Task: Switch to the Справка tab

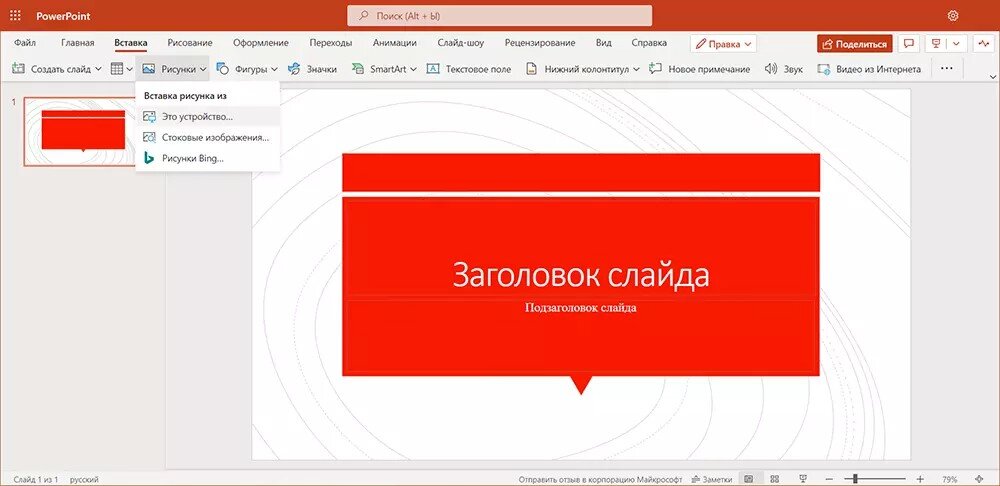Action: 649,43
